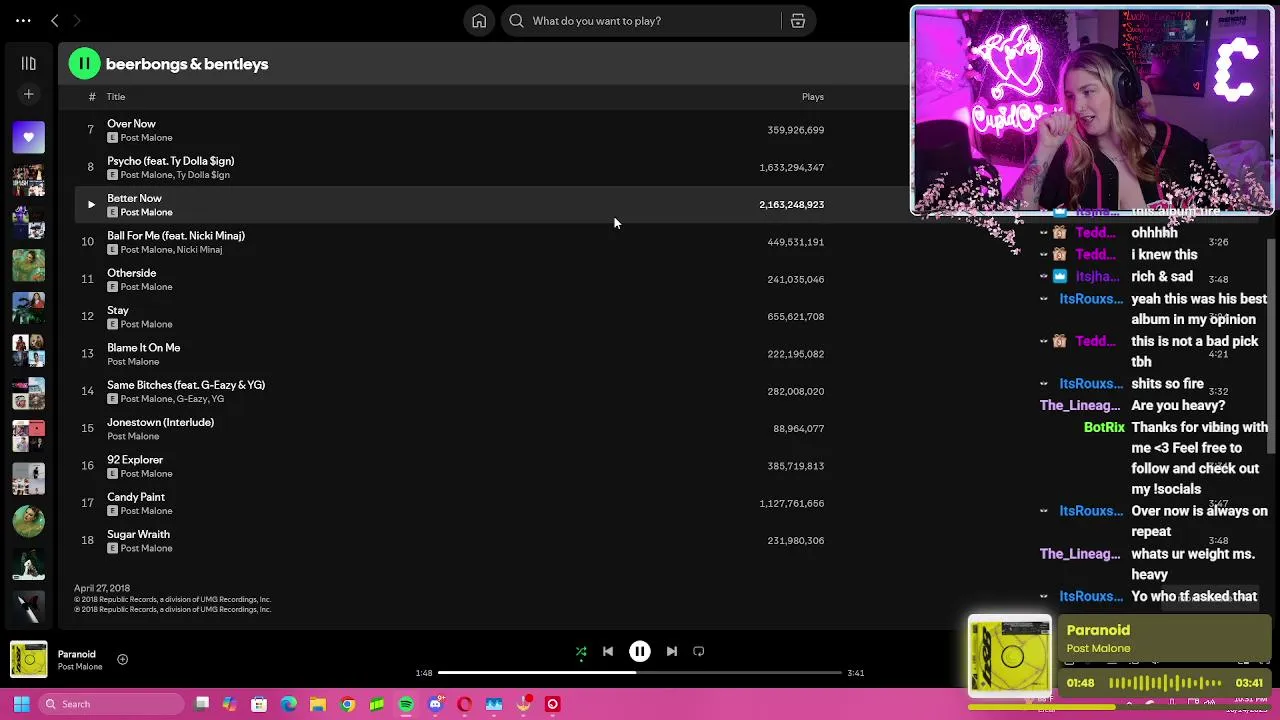Sort by the Plays column header
Screen dimensions: 1280x720
812,97
